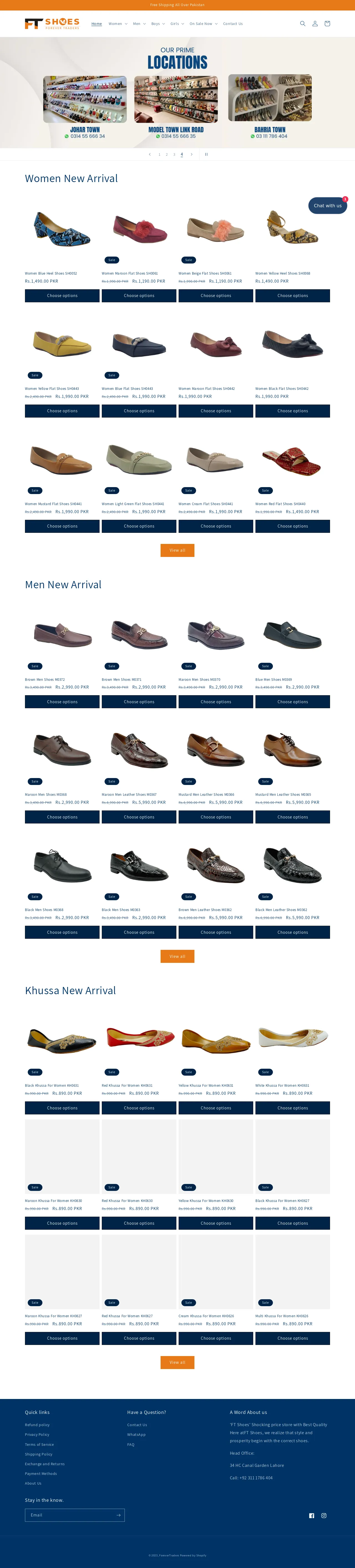Open the Refund policy link
This screenshot has width=355, height=1568.
pyautogui.click(x=37, y=1424)
